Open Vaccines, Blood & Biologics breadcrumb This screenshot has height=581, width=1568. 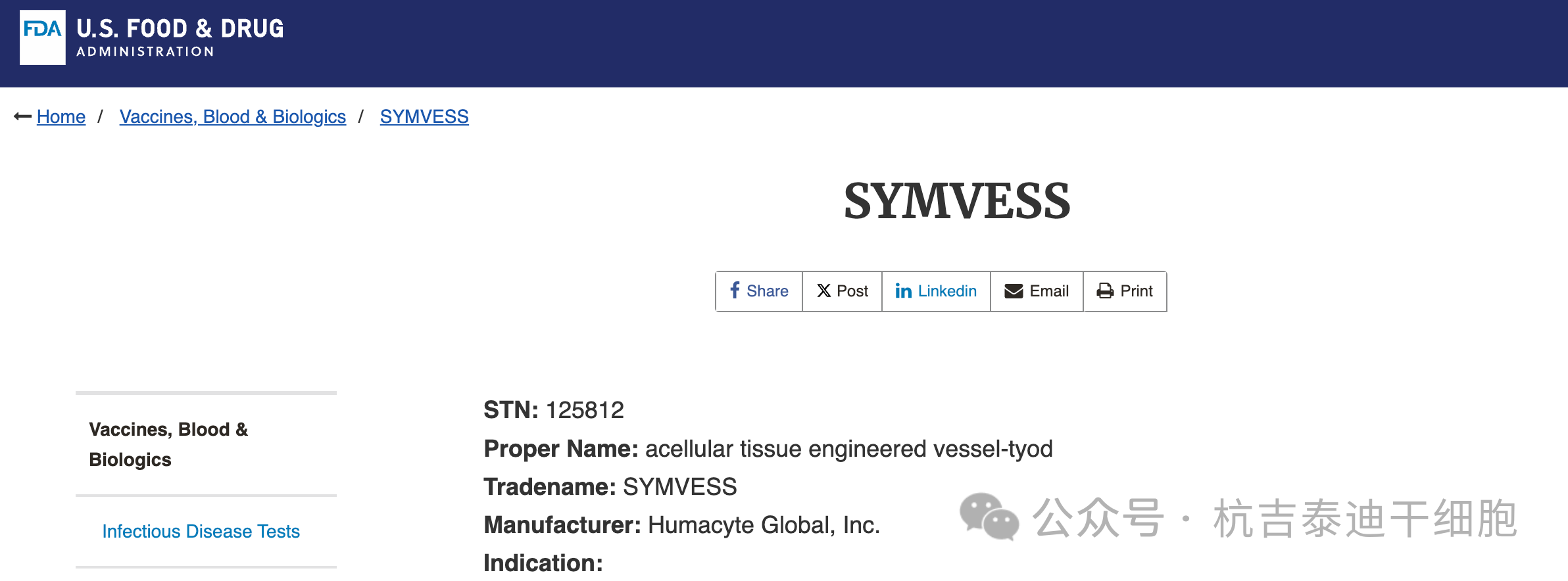232,116
